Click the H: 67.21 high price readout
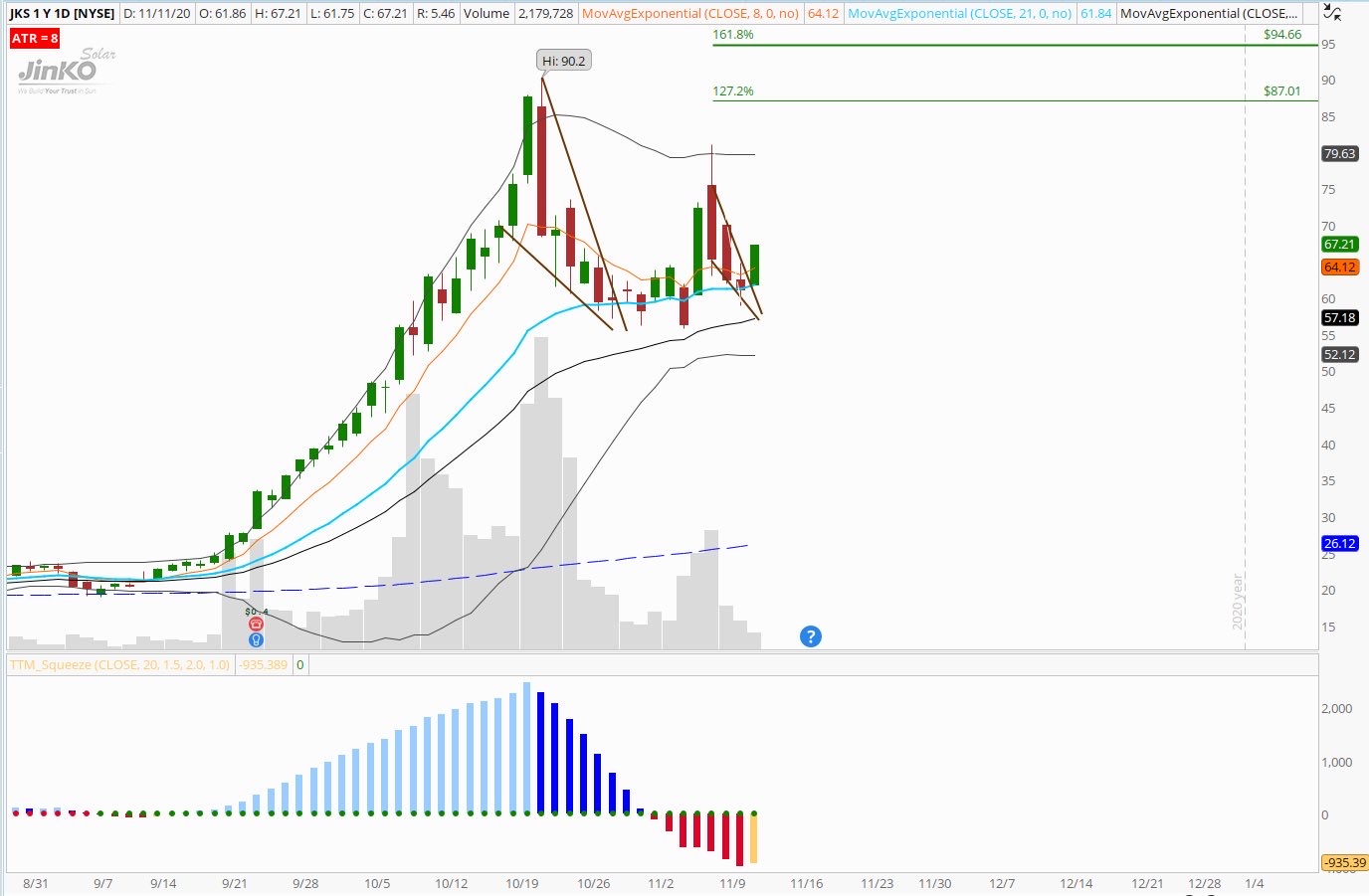Viewport: 1369px width, 896px height. coord(278,13)
